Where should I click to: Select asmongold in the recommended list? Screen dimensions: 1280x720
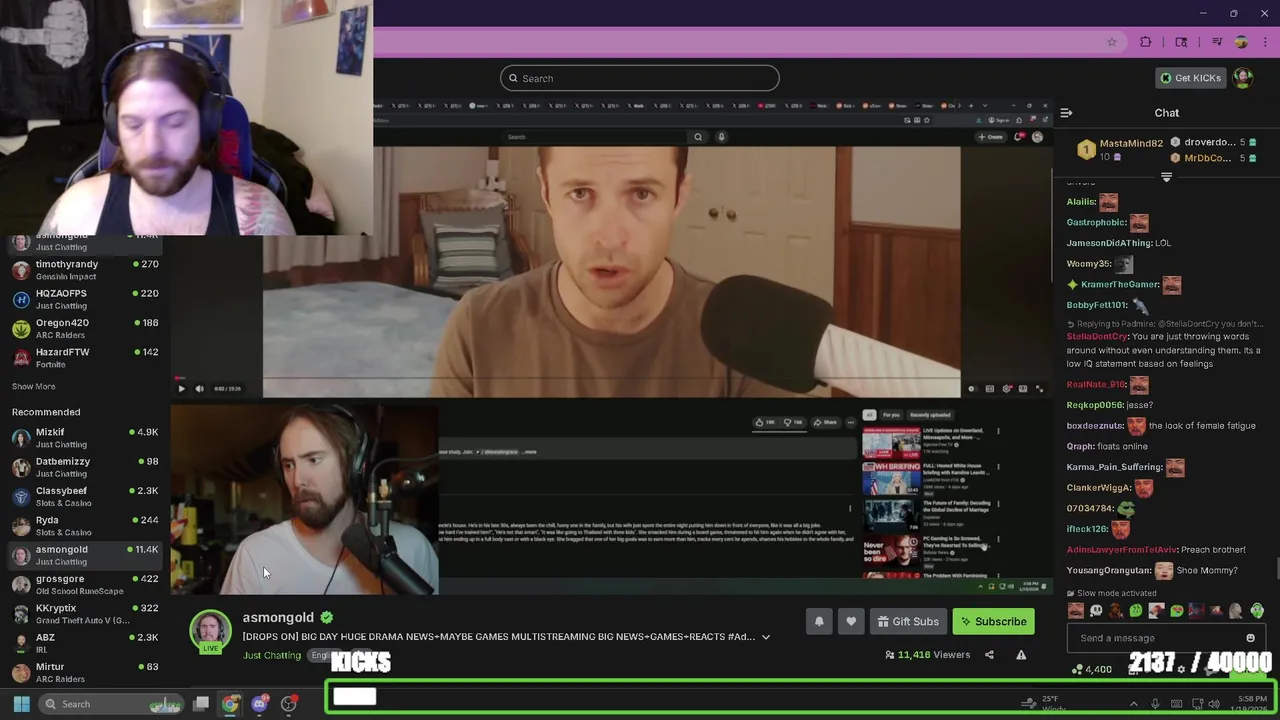click(x=85, y=555)
